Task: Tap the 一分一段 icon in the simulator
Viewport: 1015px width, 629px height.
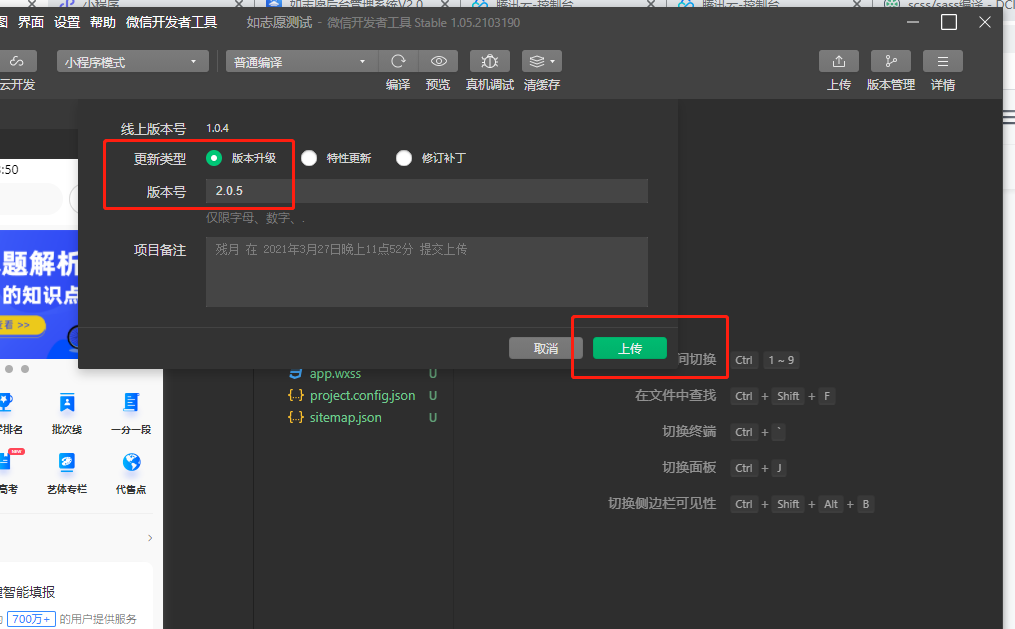Action: click(131, 403)
